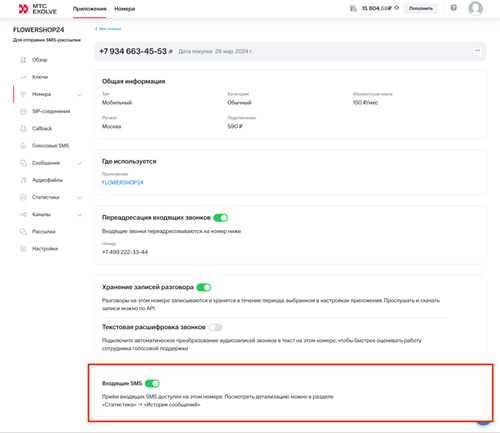Open Настройки settings icon in sidebar
The height and width of the screenshot is (433, 500).
23,249
